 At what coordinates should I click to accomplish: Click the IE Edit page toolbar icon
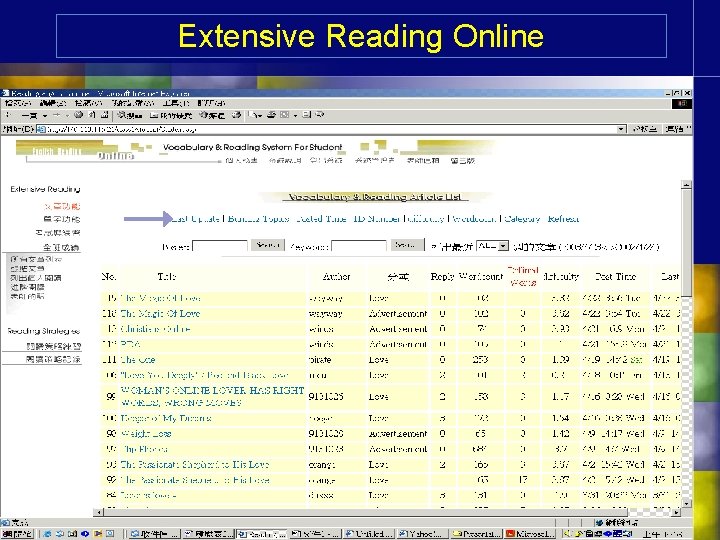click(285, 115)
